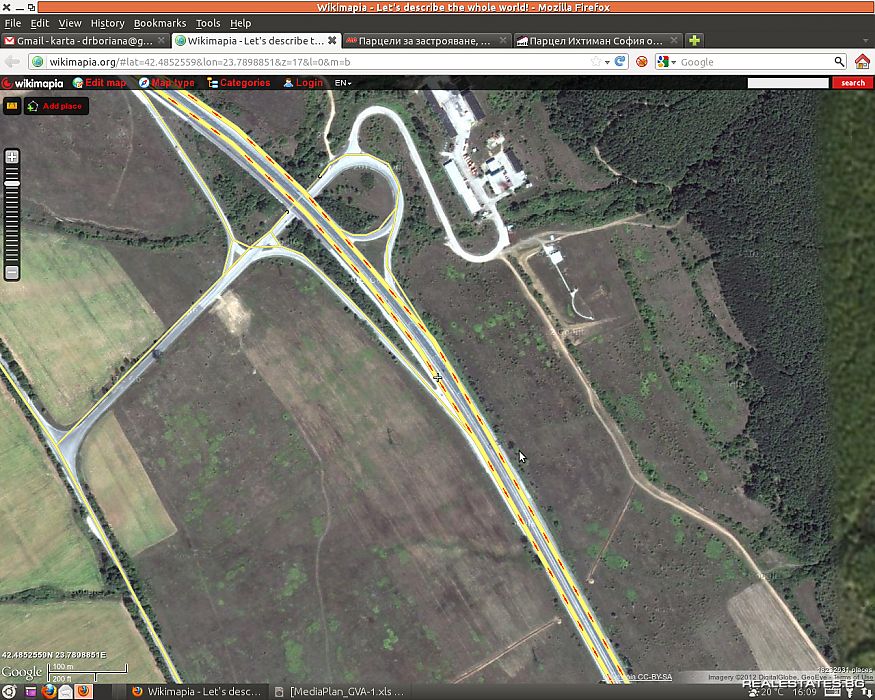Open the View menu

click(70, 23)
